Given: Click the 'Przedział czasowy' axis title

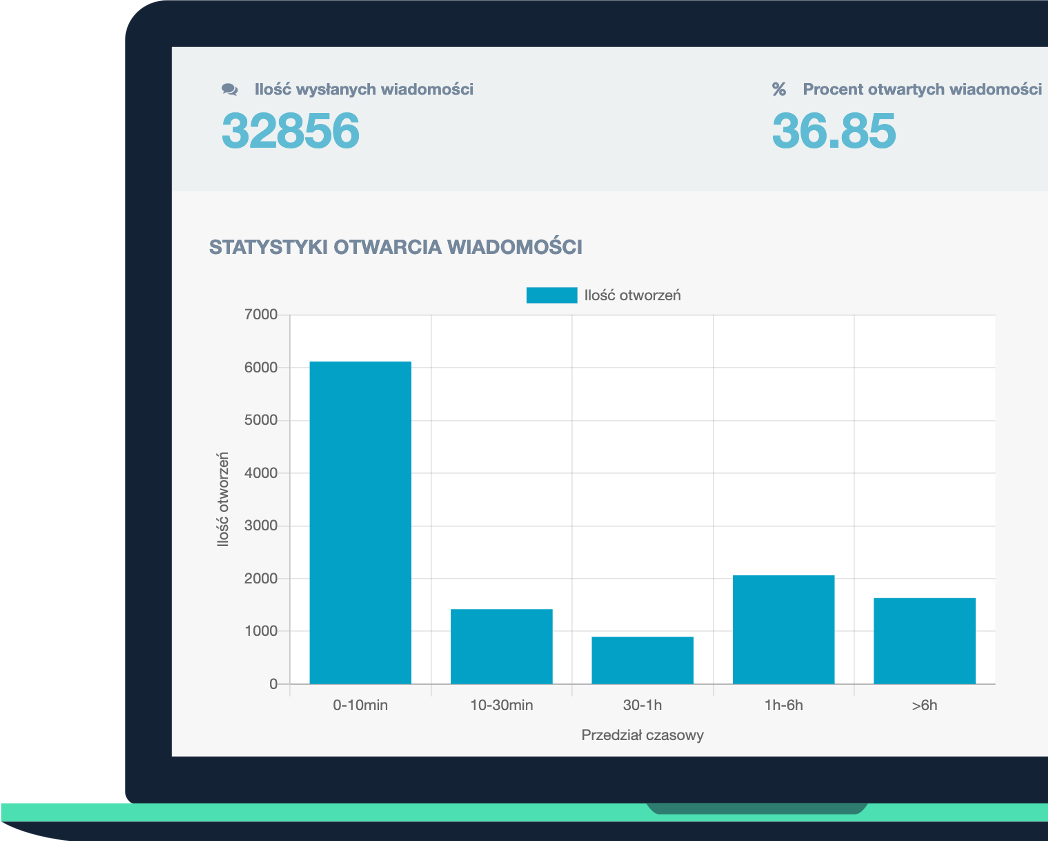Looking at the screenshot, I should click(x=642, y=735).
